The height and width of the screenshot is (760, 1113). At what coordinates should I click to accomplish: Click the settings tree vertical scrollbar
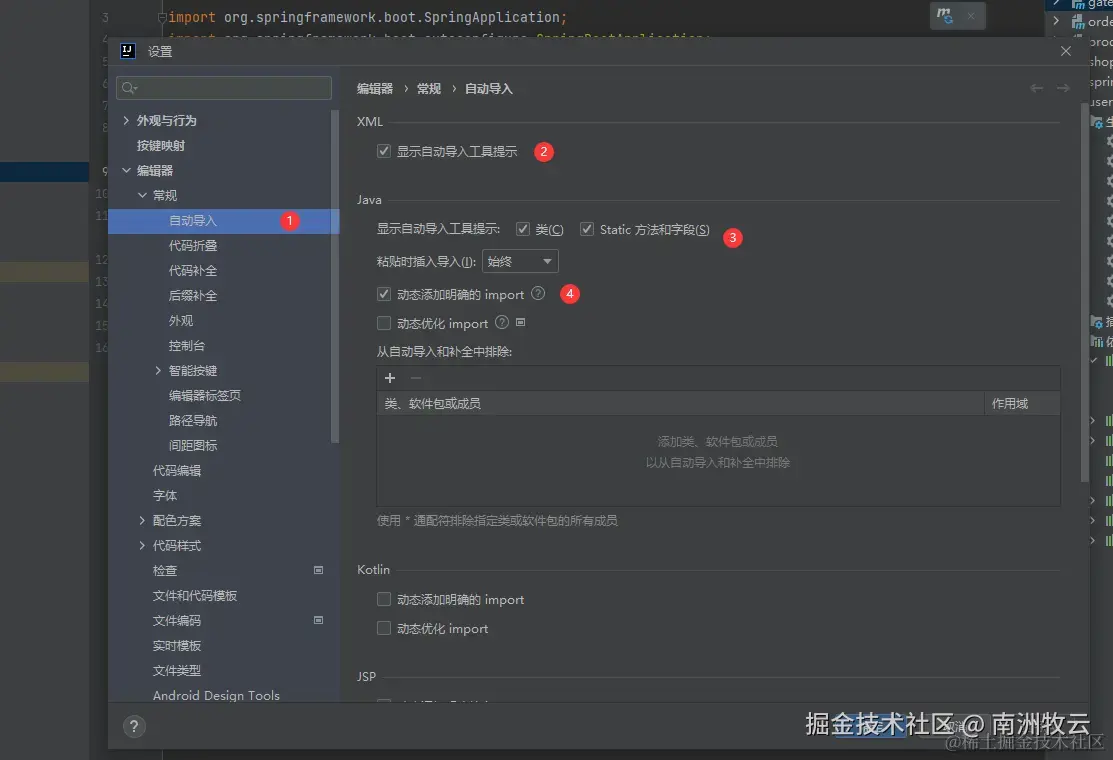point(335,275)
